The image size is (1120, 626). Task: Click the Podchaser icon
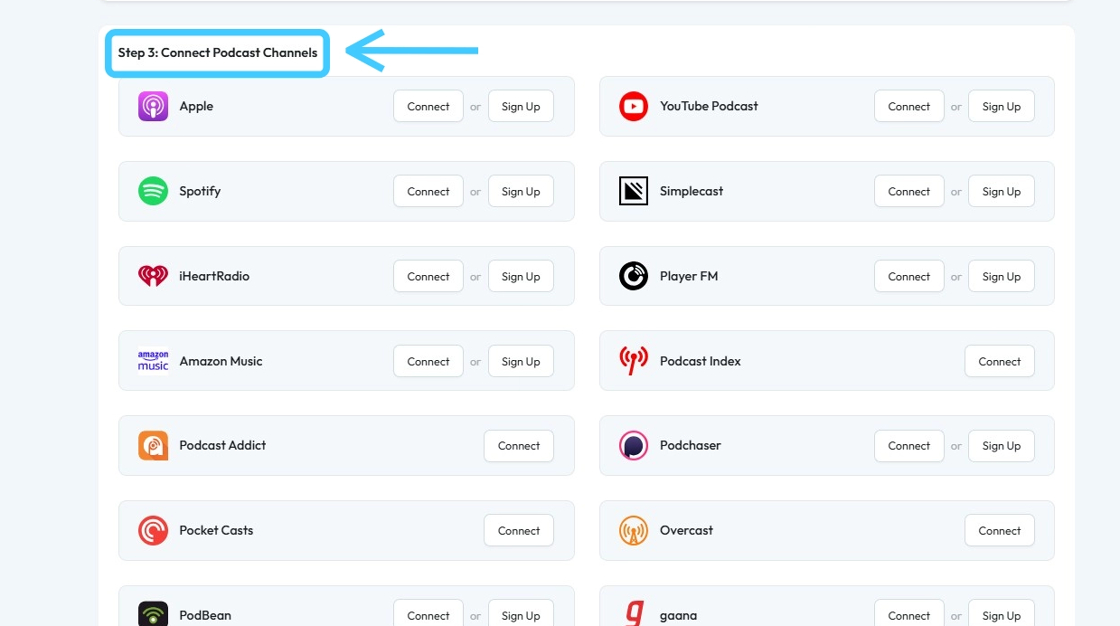[x=634, y=446]
